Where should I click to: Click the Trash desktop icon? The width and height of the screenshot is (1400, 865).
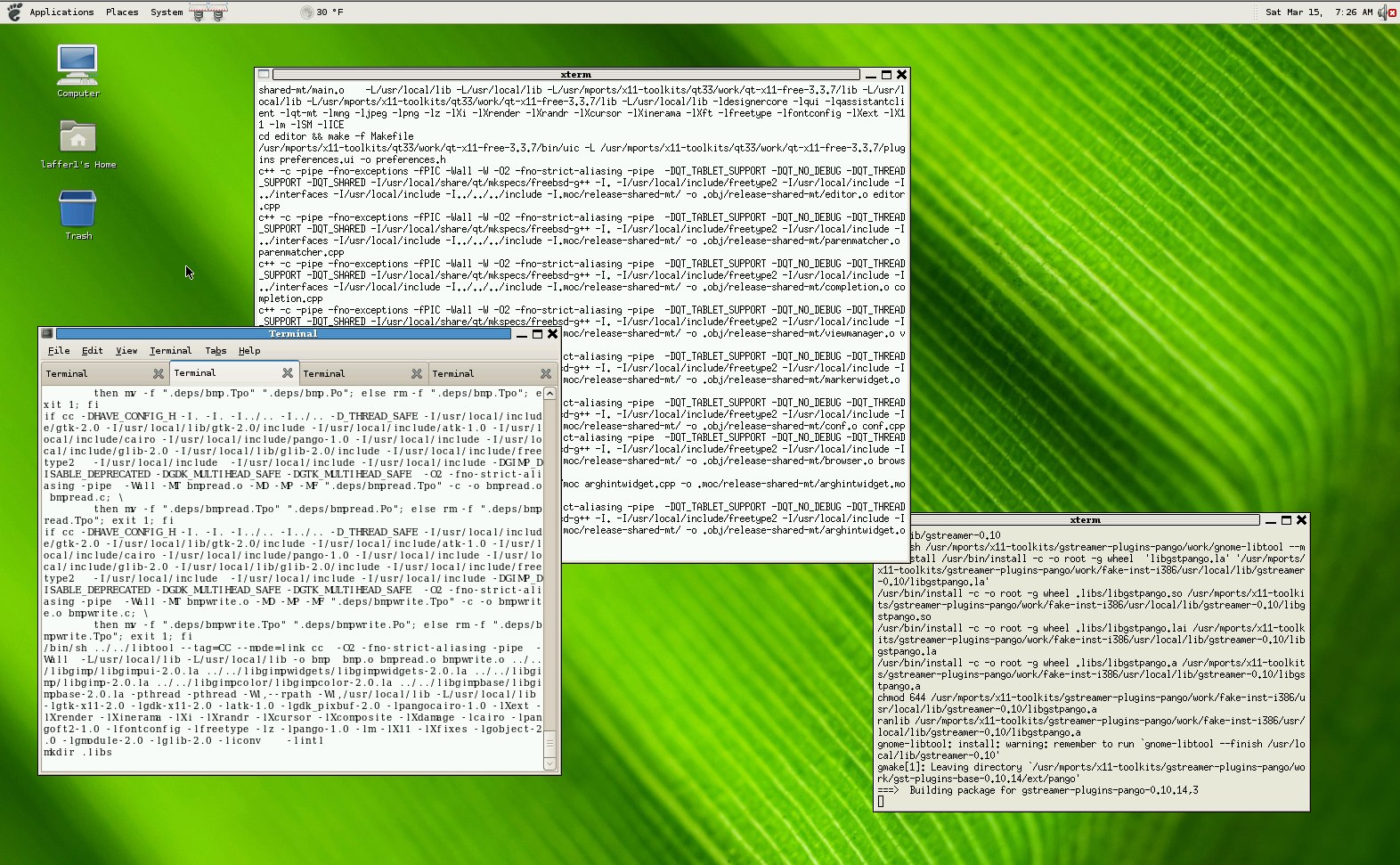pyautogui.click(x=77, y=209)
